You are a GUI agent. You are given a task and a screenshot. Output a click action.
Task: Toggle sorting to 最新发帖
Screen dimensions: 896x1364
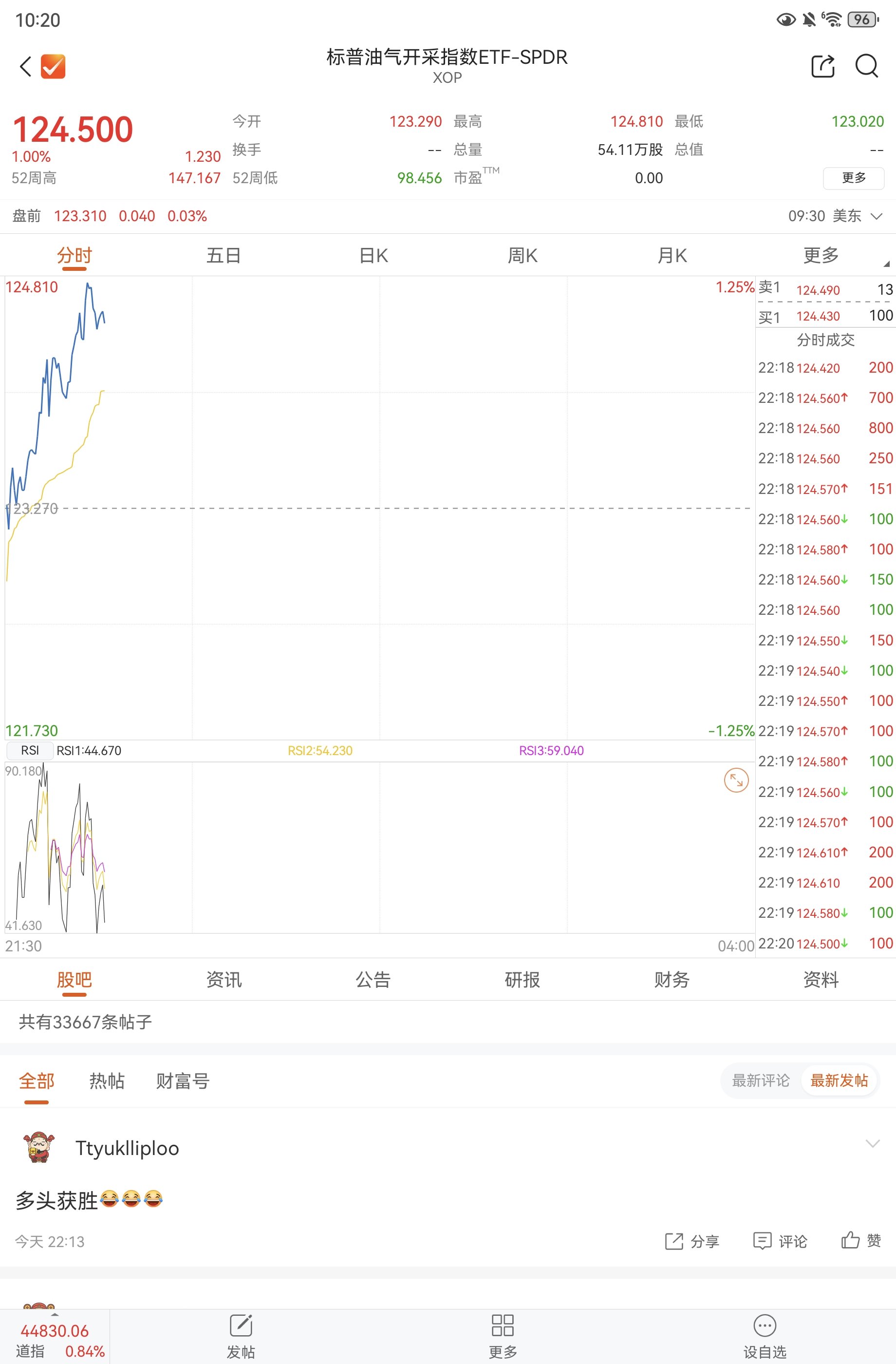[840, 1080]
